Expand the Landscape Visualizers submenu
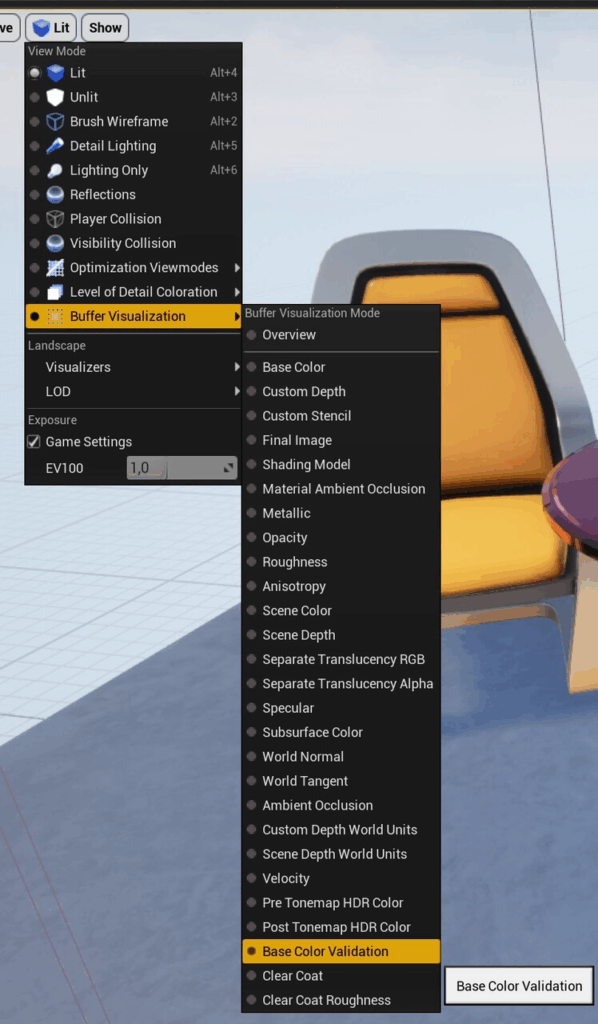Image resolution: width=598 pixels, height=1024 pixels. (x=133, y=367)
